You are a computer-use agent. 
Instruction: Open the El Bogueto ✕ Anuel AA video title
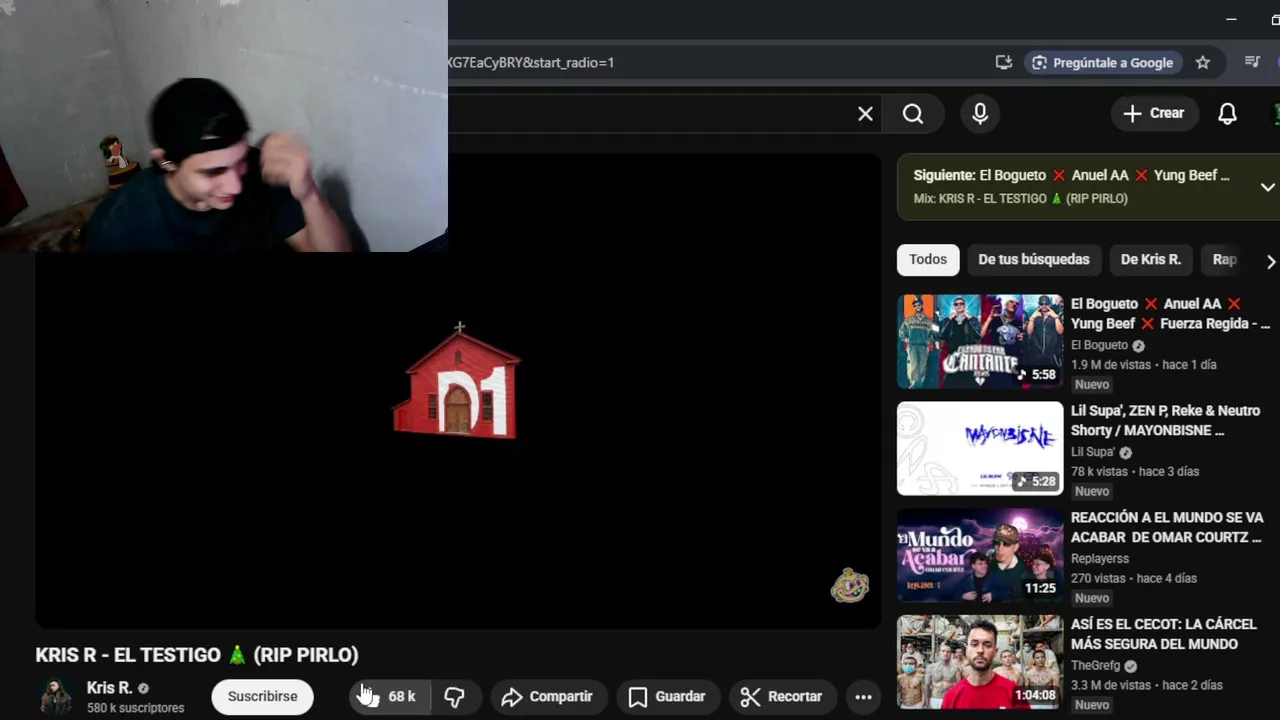pyautogui.click(x=1170, y=314)
